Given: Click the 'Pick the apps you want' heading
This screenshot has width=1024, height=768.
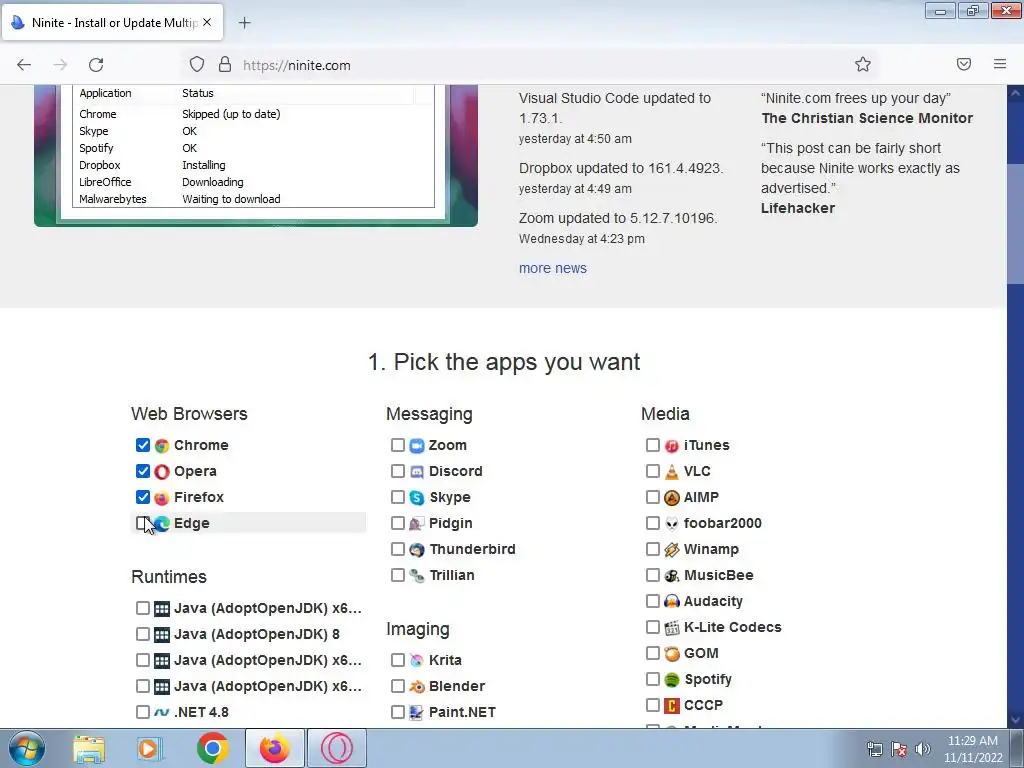Looking at the screenshot, I should (504, 362).
